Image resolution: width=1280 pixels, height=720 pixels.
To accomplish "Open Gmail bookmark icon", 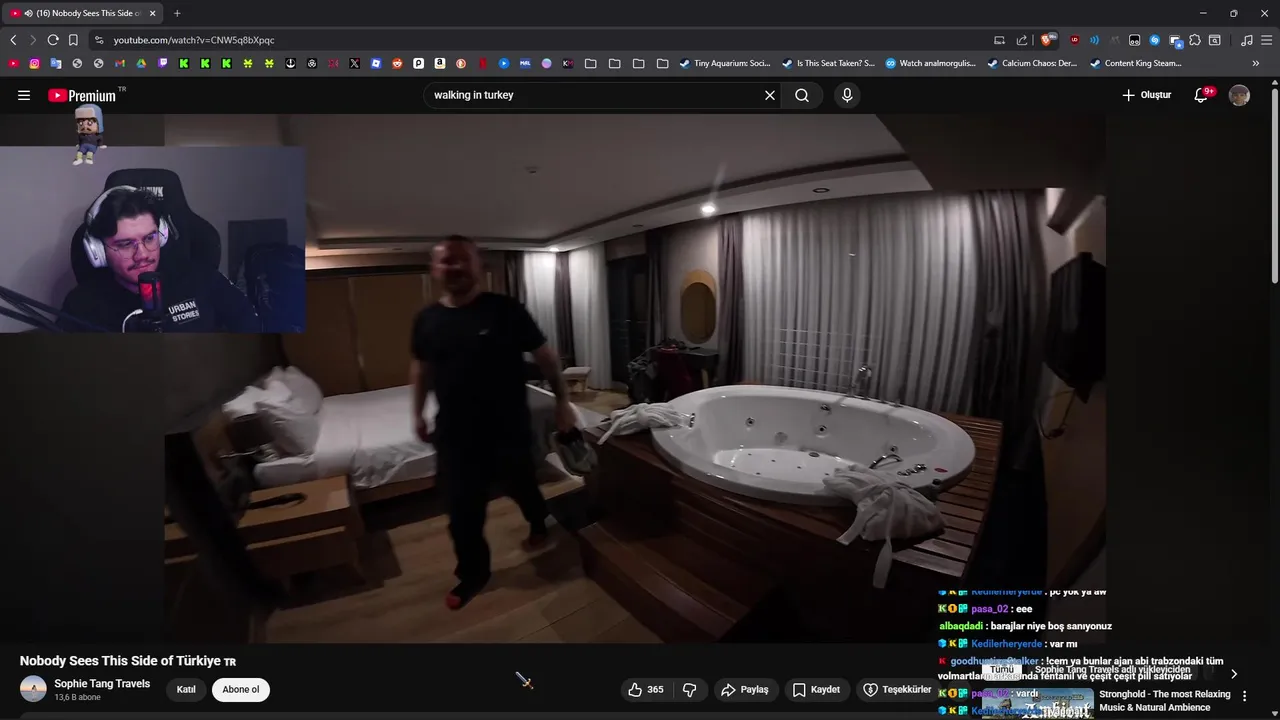I will click(x=120, y=63).
